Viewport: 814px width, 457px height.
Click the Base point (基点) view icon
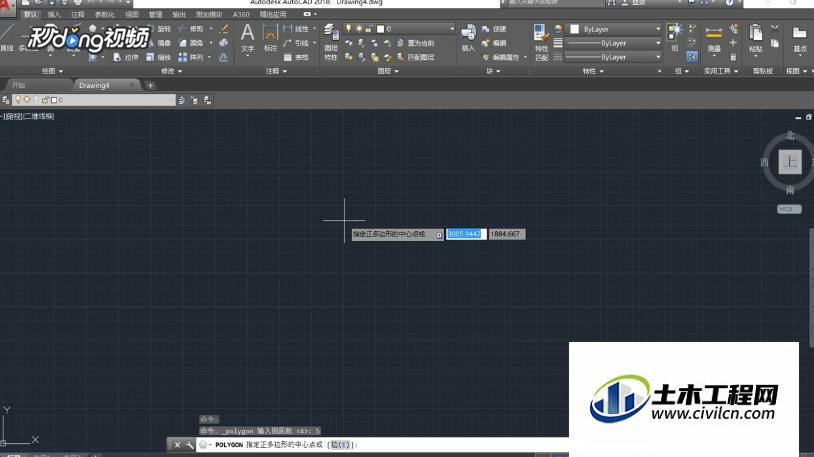799,39
